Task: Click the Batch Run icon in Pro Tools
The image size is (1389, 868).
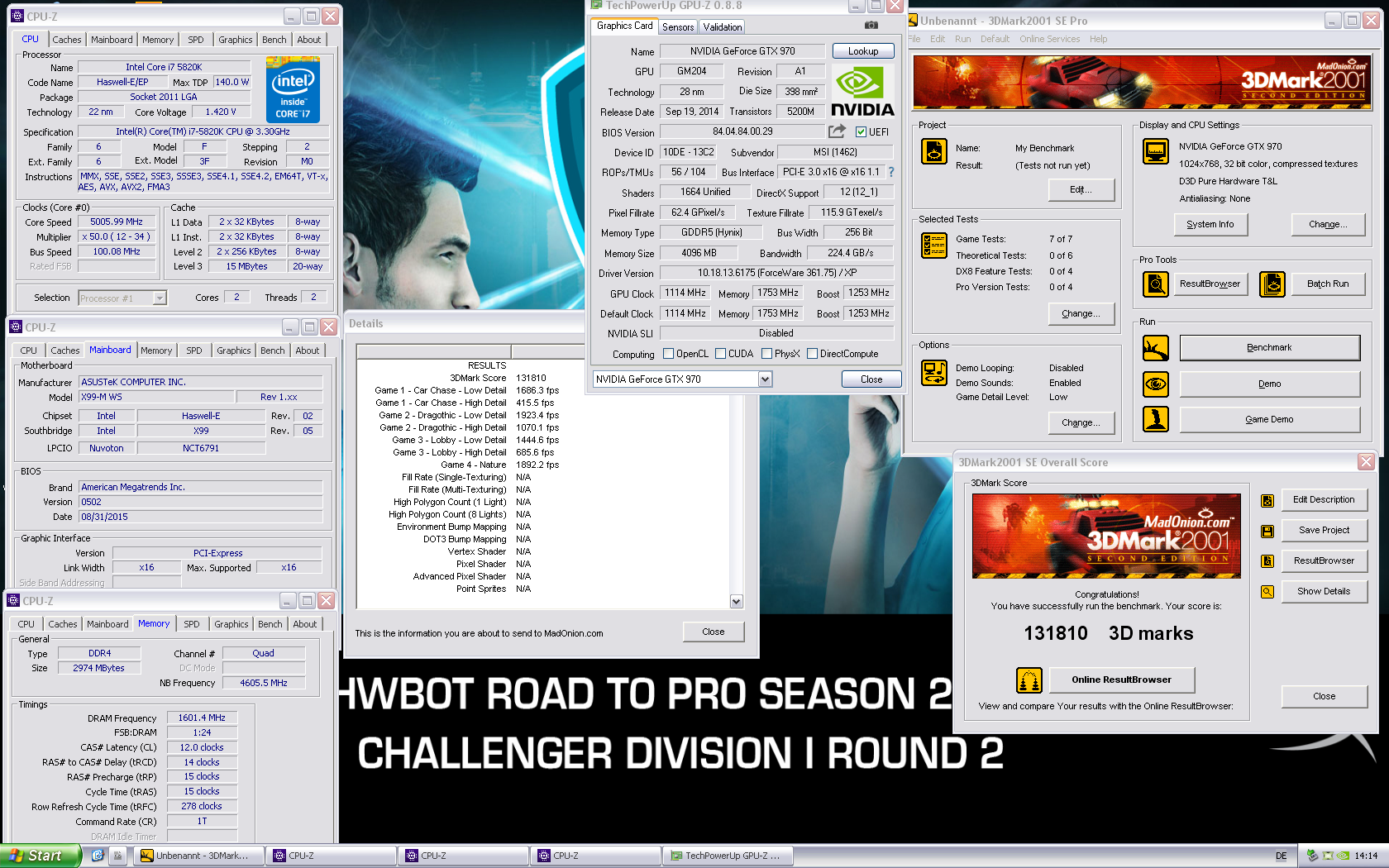Action: [1272, 284]
